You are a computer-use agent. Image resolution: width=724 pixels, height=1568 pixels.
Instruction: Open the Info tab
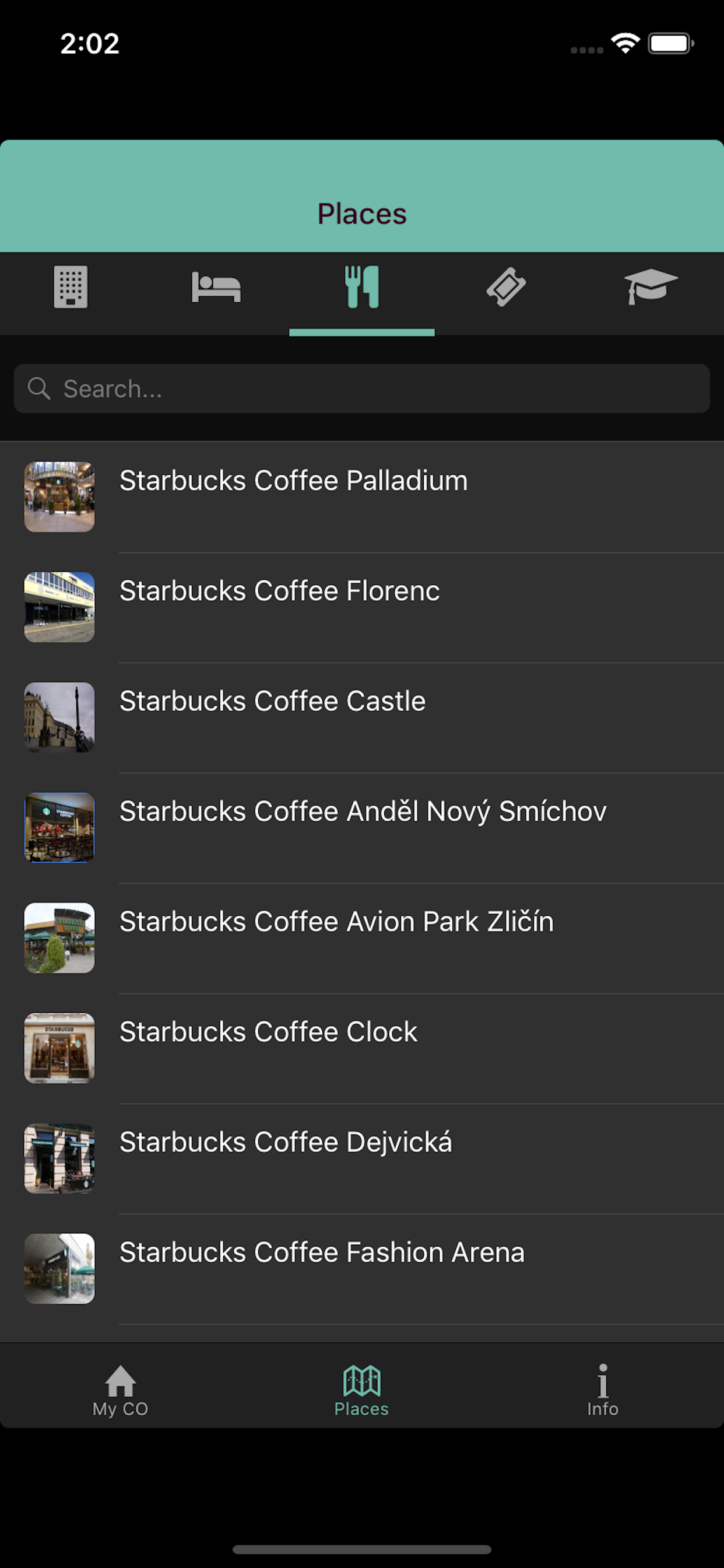(602, 1391)
